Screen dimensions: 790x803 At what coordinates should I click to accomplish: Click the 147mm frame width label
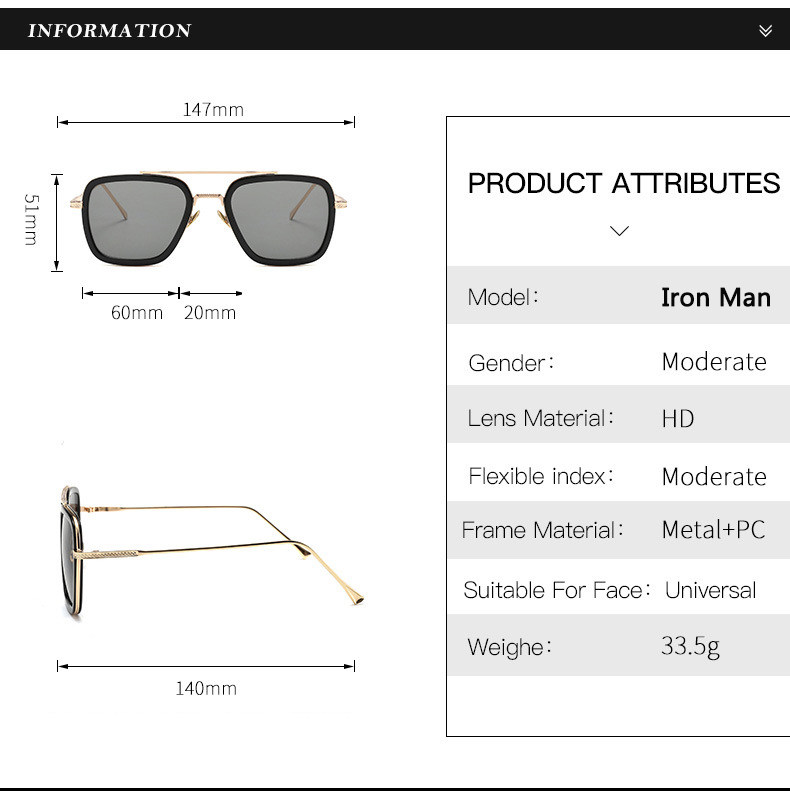(213, 109)
